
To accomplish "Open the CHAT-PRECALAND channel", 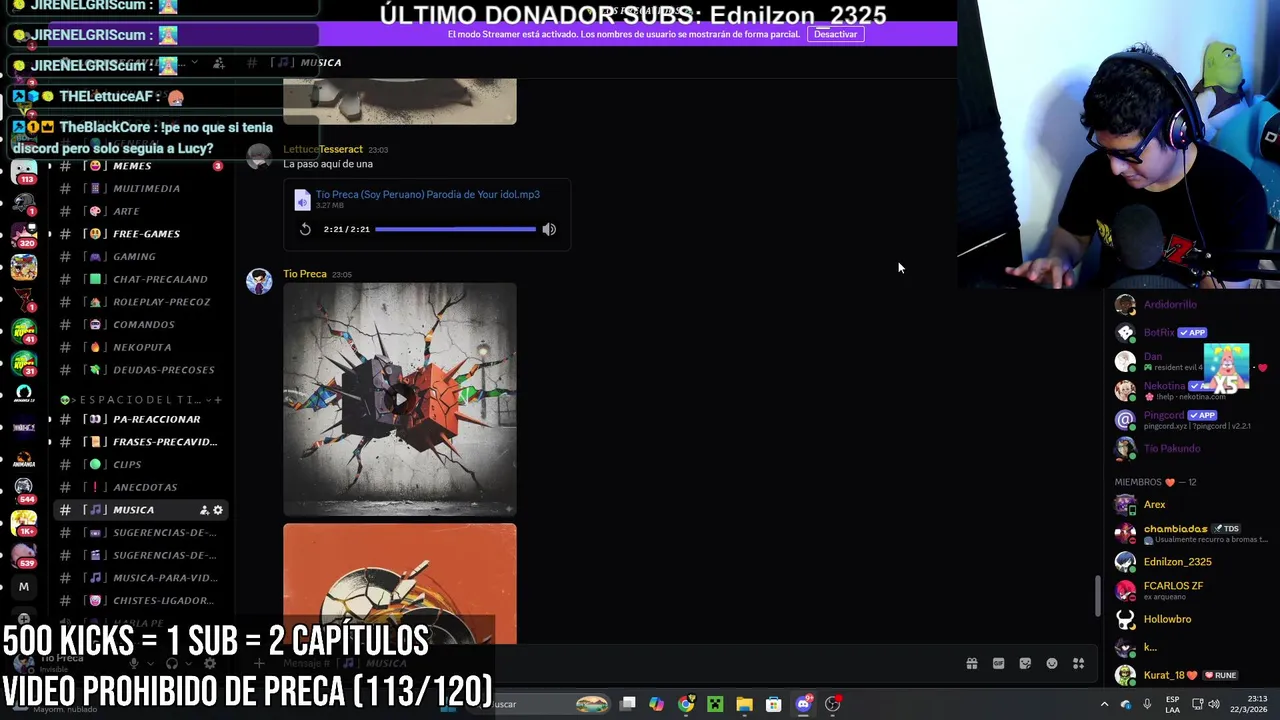I will click(x=140, y=279).
